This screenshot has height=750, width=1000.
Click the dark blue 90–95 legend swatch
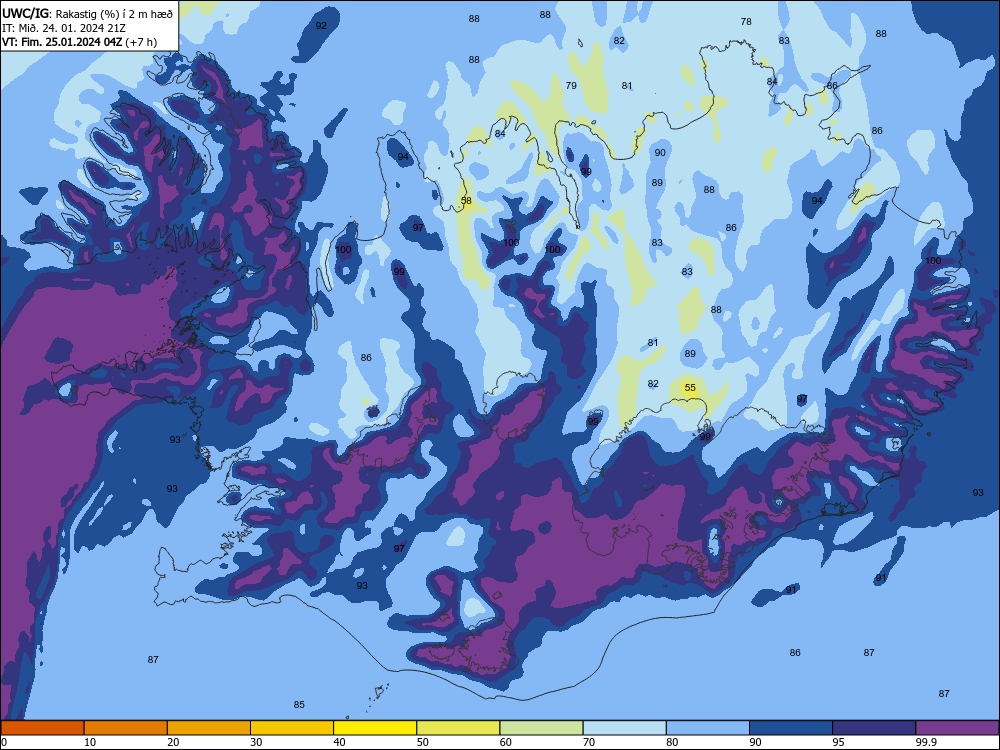791,728
